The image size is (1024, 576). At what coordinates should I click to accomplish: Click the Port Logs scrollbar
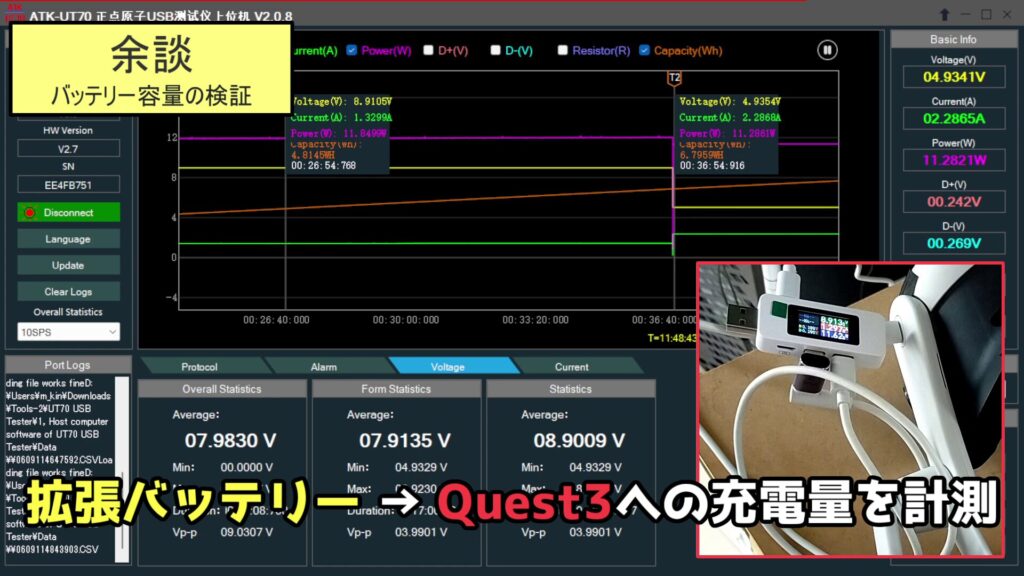point(122,469)
